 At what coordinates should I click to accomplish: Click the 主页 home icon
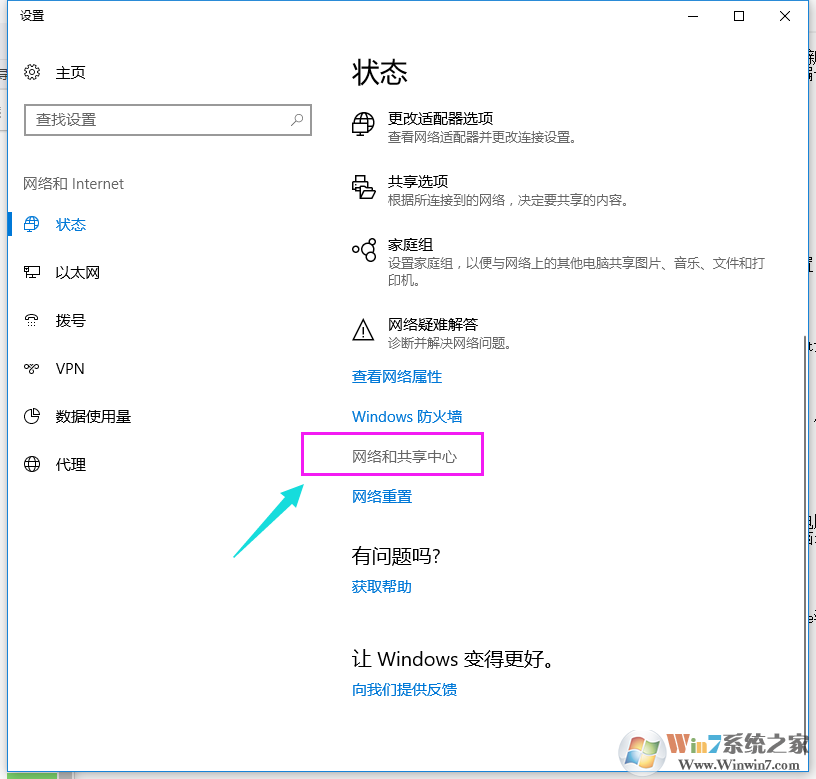point(32,73)
